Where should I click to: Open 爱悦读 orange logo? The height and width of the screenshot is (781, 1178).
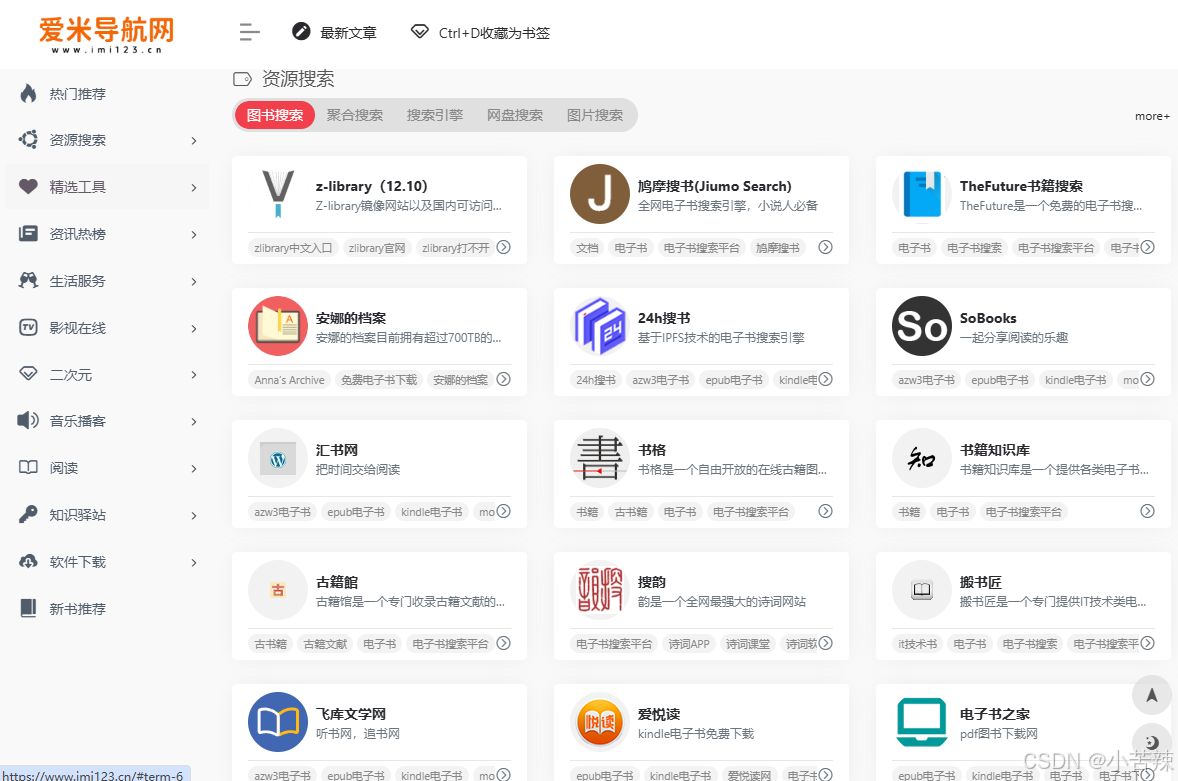600,722
